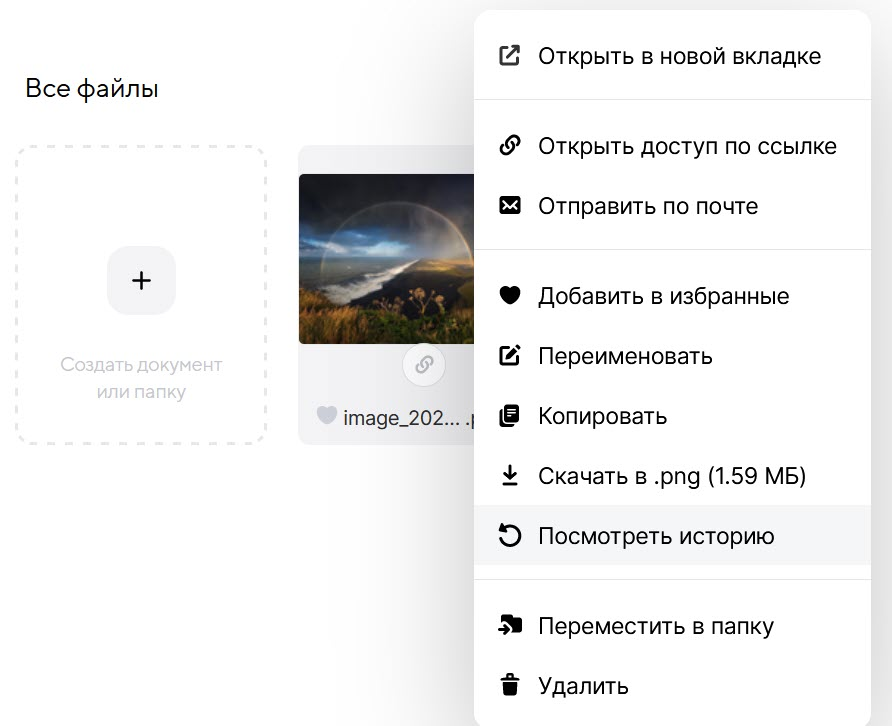The height and width of the screenshot is (726, 892).
Task: Click the history clock icon beside "Посмотреть историю"
Action: (510, 536)
